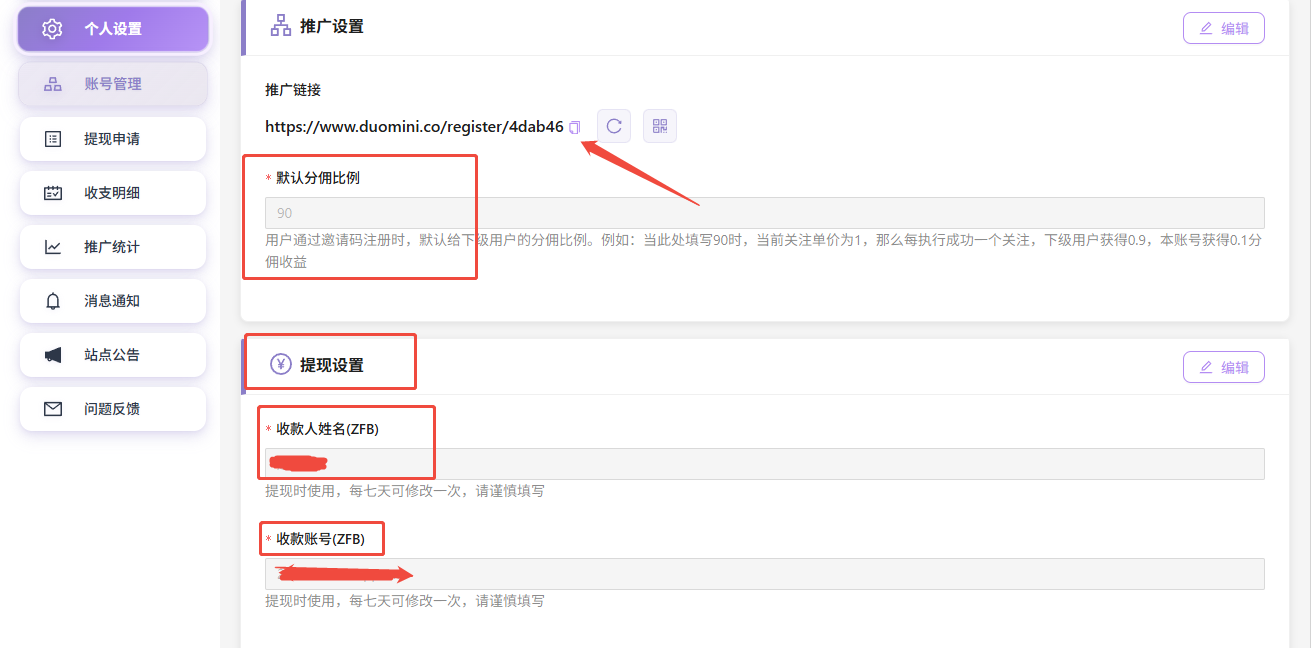1311x648 pixels.
Task: Click the 消息通知 bell icon
Action: (x=53, y=301)
